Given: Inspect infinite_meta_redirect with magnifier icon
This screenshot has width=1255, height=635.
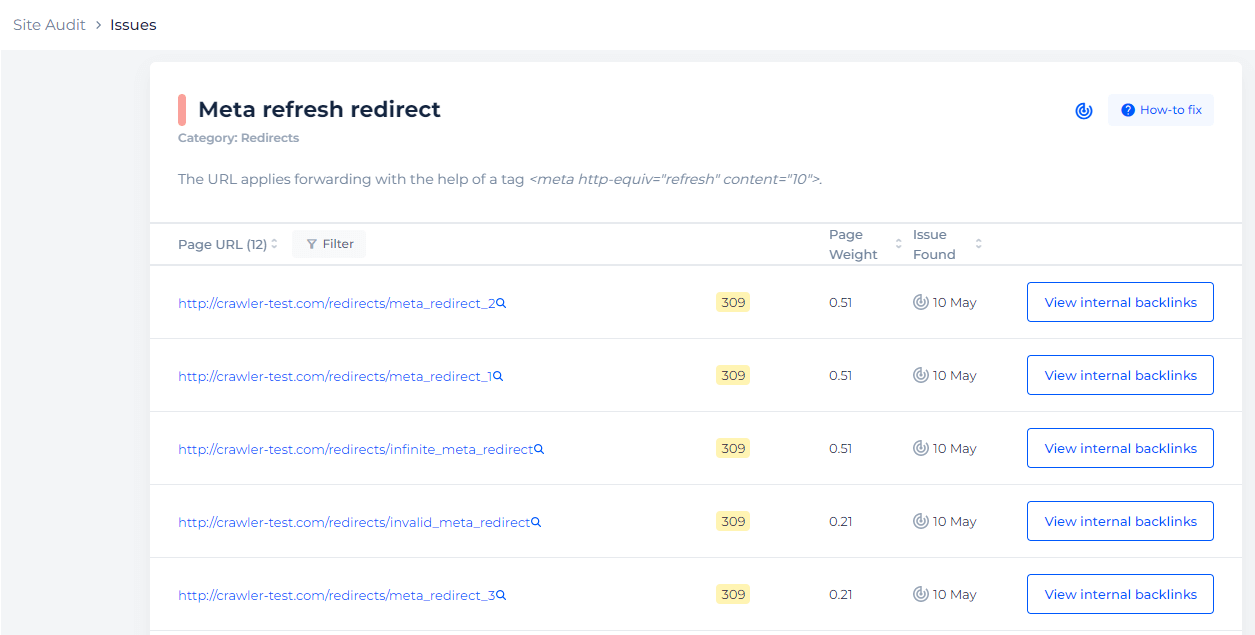Looking at the screenshot, I should tap(539, 449).
